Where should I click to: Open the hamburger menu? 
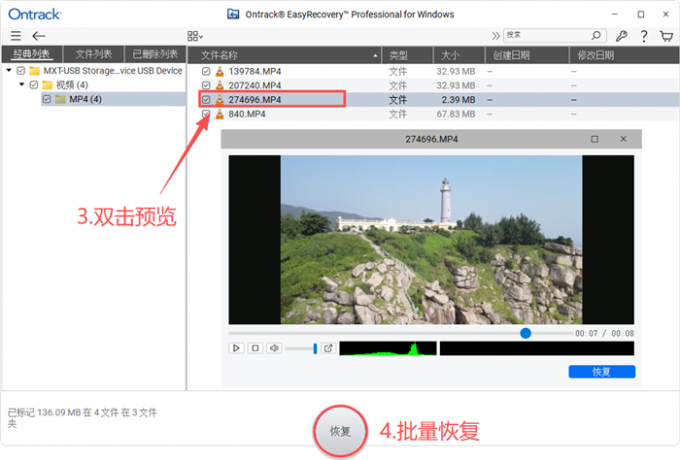coord(16,36)
